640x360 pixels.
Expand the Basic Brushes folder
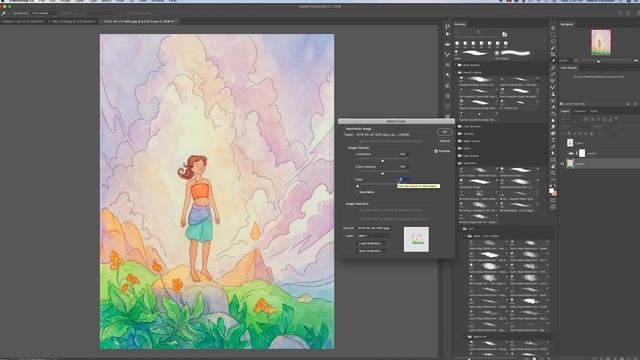point(456,65)
